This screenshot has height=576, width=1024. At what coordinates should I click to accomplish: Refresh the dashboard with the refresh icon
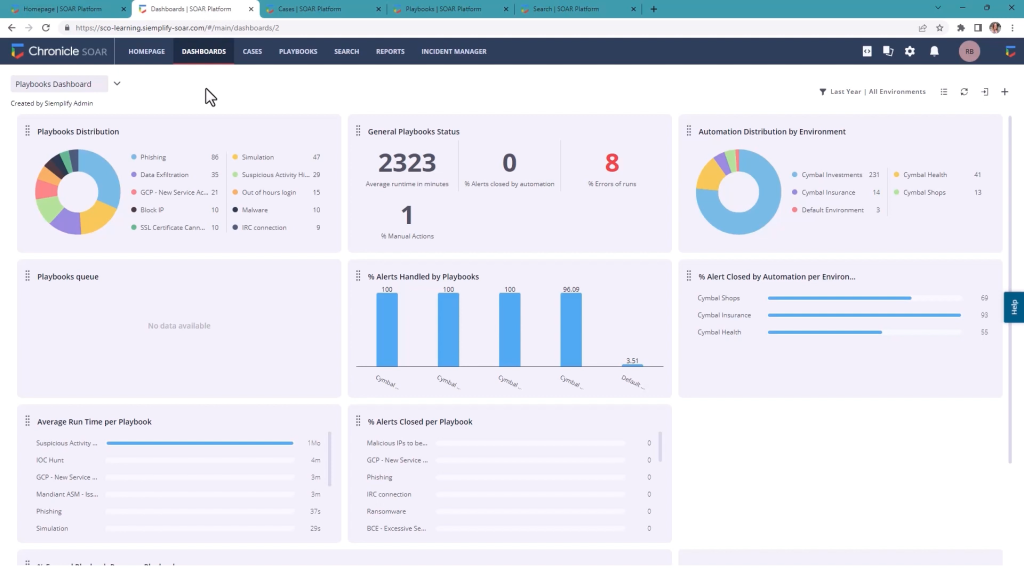click(x=964, y=92)
